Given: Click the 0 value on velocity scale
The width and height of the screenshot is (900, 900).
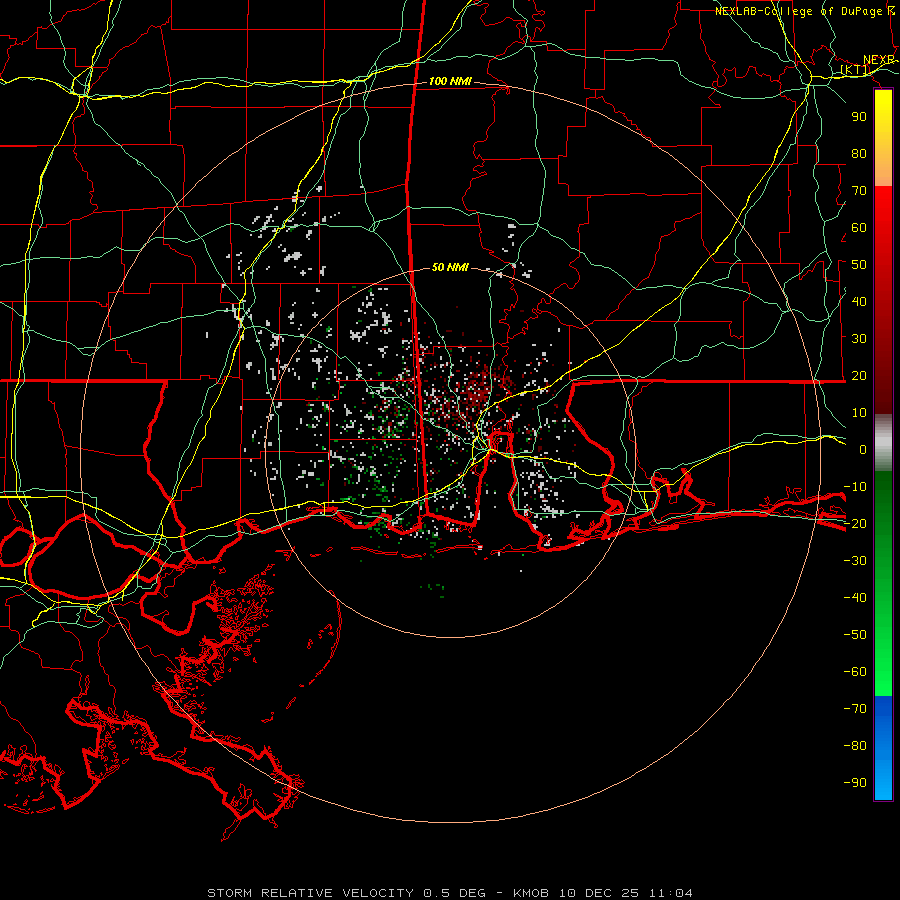Looking at the screenshot, I should click(863, 450).
